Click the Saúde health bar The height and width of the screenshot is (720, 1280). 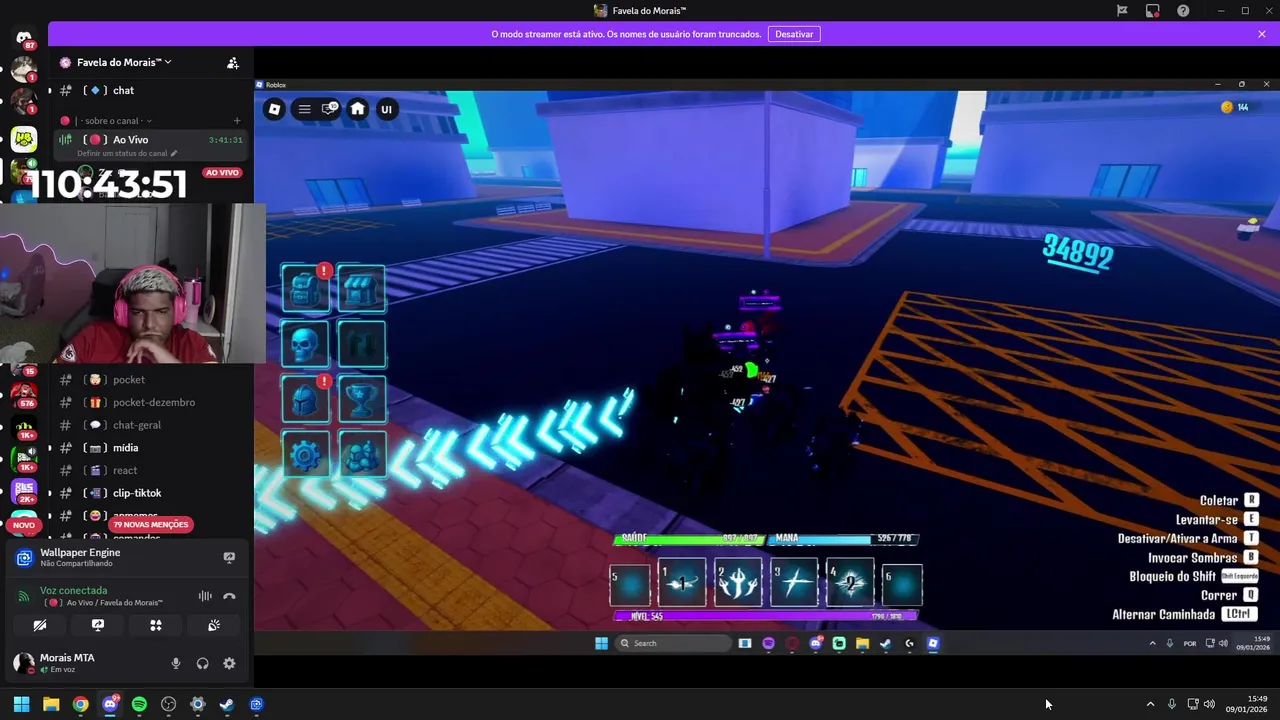[690, 538]
